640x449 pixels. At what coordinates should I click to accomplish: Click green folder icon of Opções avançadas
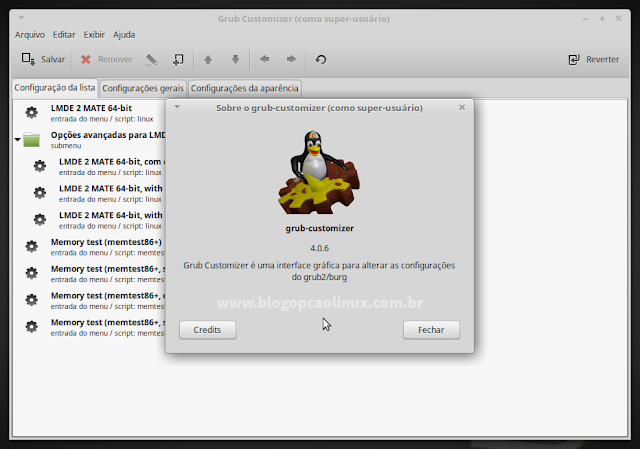coord(31,140)
